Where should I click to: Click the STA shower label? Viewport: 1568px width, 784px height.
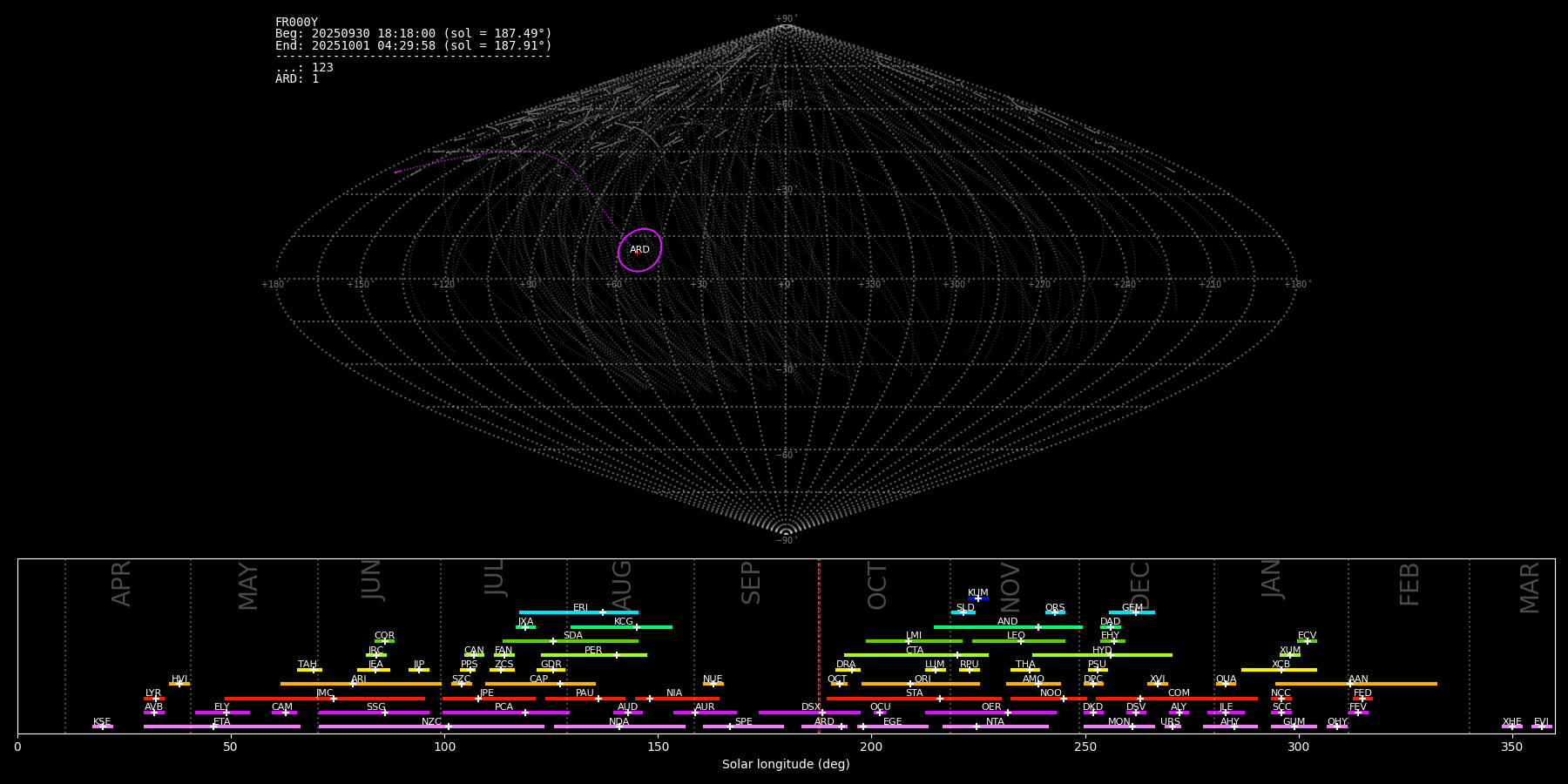pos(914,693)
